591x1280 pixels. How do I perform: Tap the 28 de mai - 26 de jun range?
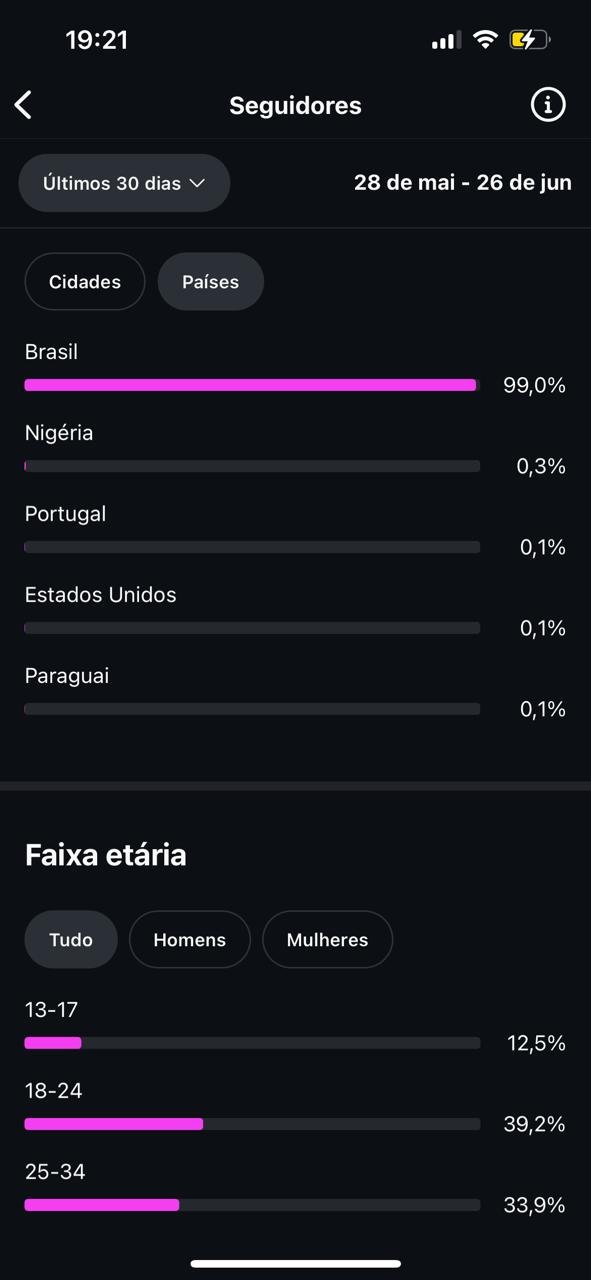(x=463, y=183)
